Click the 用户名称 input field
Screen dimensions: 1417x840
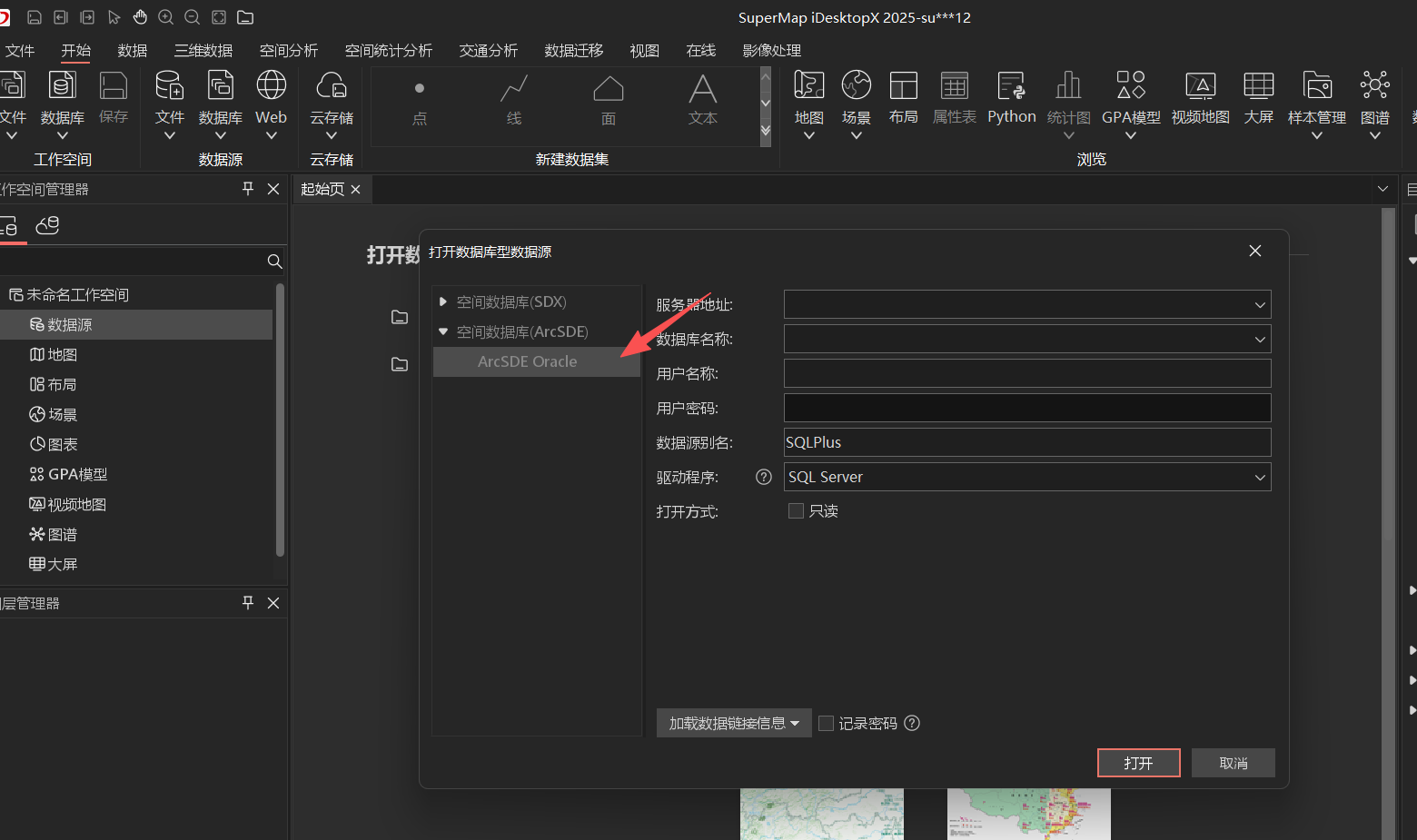click(x=1026, y=374)
